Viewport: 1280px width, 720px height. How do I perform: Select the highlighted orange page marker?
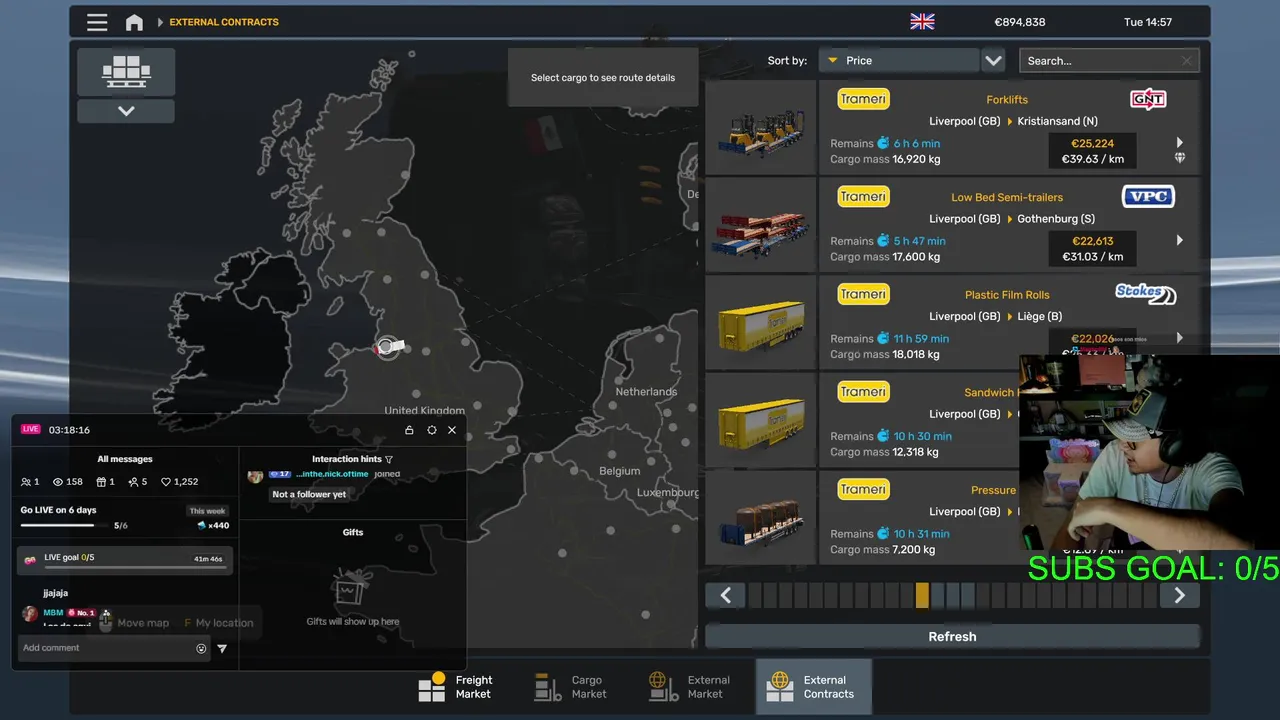[x=922, y=596]
